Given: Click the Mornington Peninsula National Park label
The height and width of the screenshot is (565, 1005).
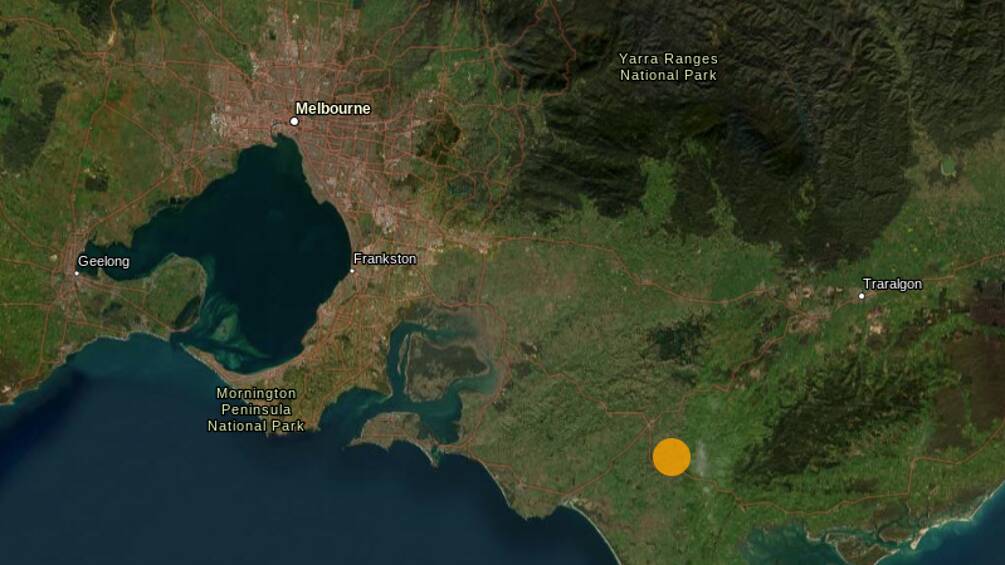Looking at the screenshot, I should 256,409.
